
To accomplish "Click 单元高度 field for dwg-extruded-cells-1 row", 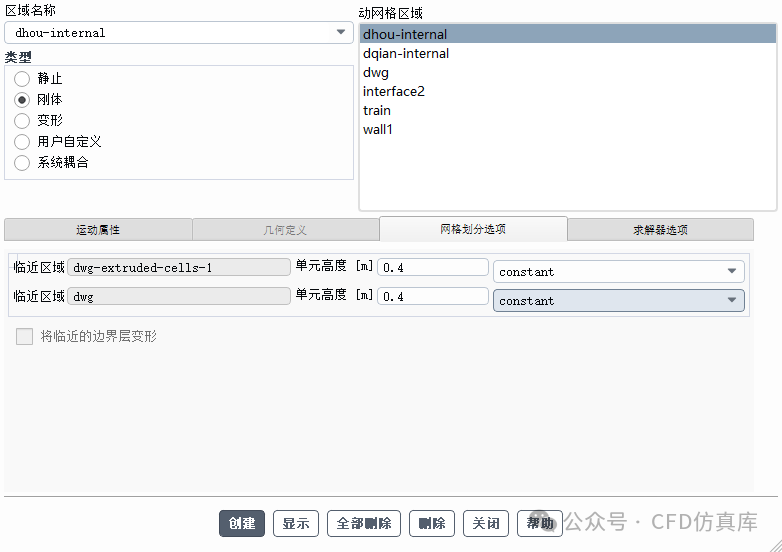I will pos(433,267).
